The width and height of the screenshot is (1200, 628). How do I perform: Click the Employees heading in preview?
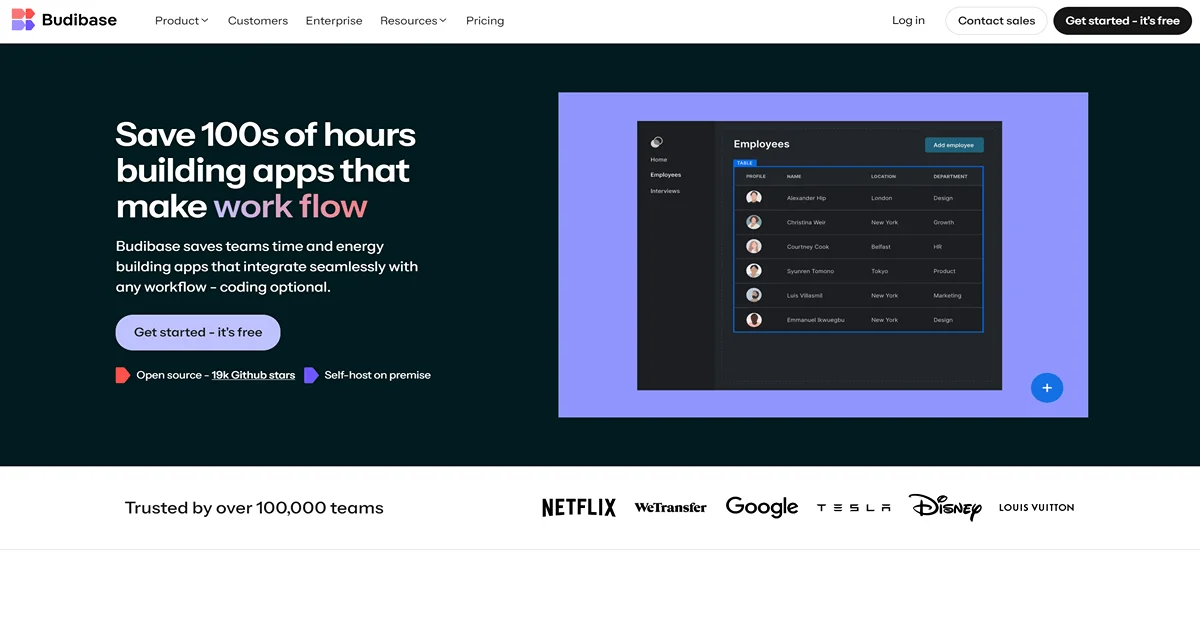761,144
